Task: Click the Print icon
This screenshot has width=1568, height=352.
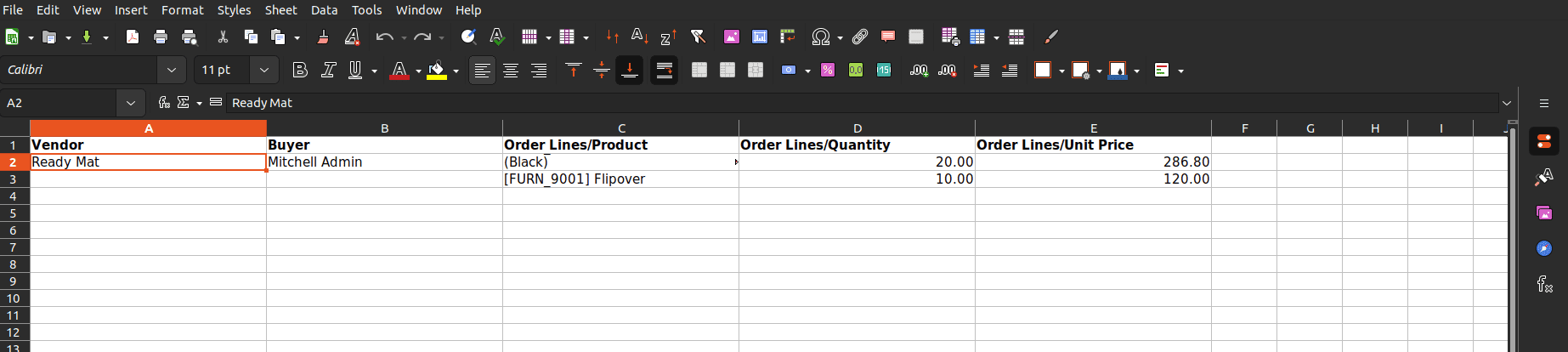Action: [x=161, y=37]
